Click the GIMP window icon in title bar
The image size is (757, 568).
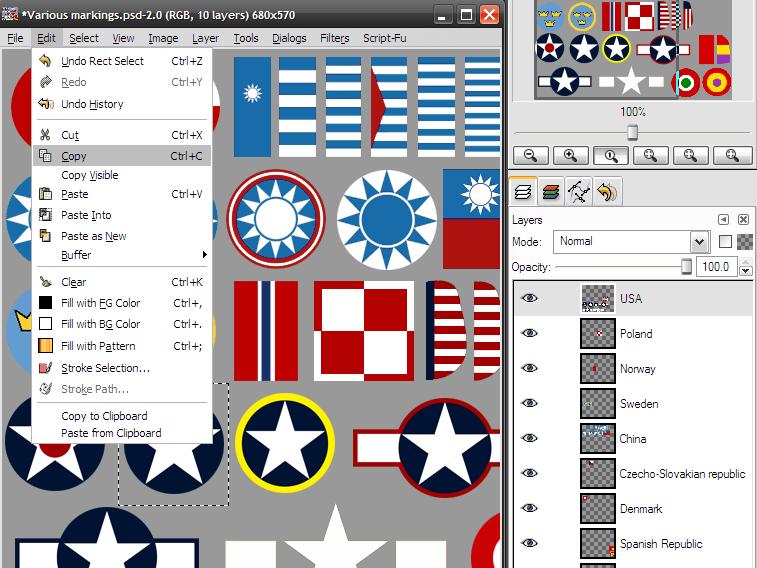pyautogui.click(x=10, y=14)
